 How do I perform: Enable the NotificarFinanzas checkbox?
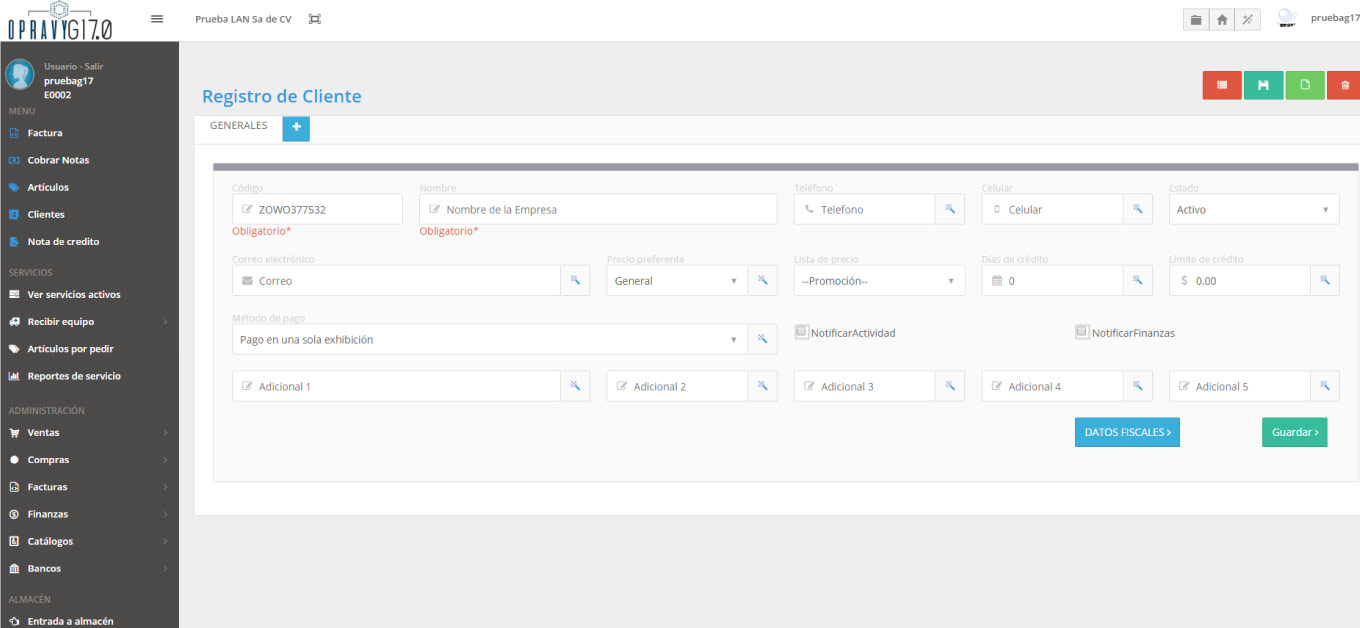point(1082,330)
